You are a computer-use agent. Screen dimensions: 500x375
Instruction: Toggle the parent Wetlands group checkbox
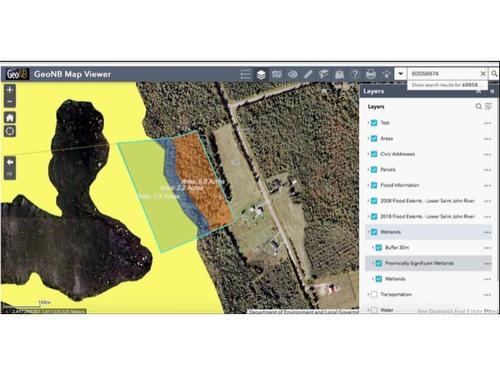click(x=374, y=232)
